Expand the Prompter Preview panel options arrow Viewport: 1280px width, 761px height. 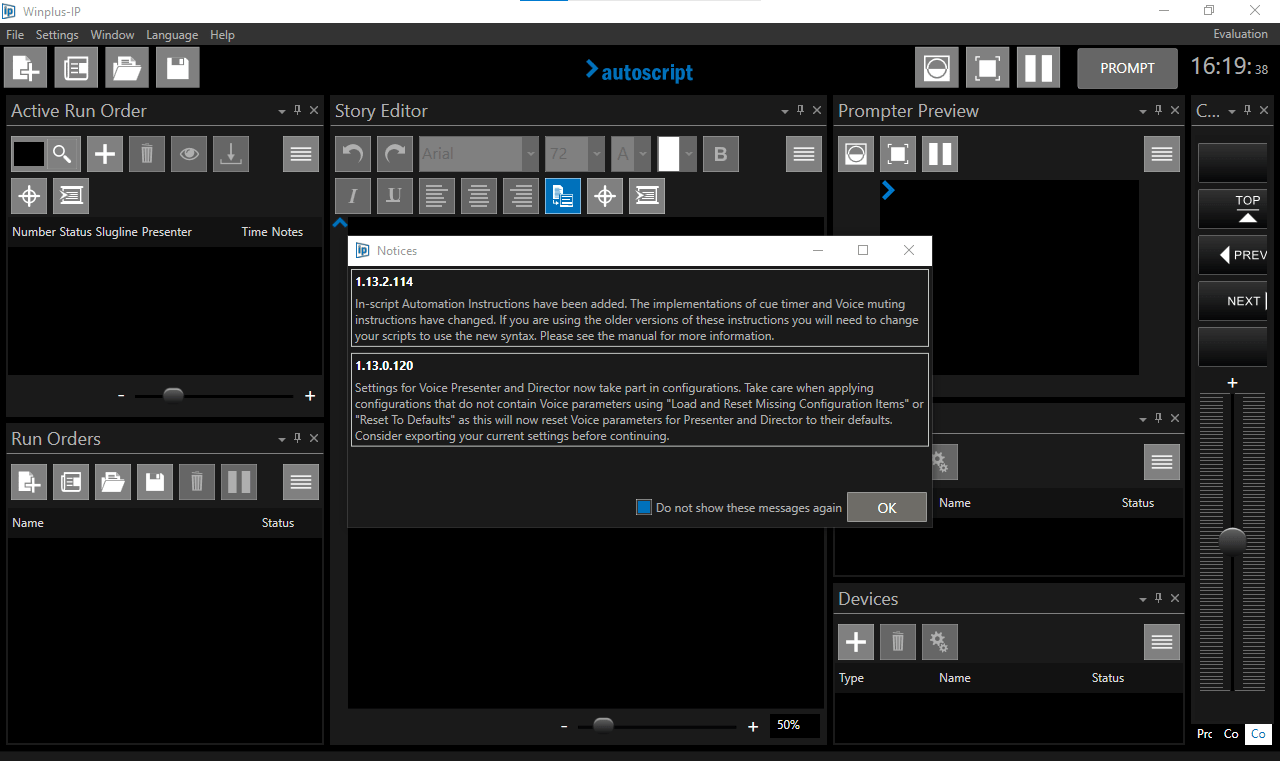[1143, 111]
